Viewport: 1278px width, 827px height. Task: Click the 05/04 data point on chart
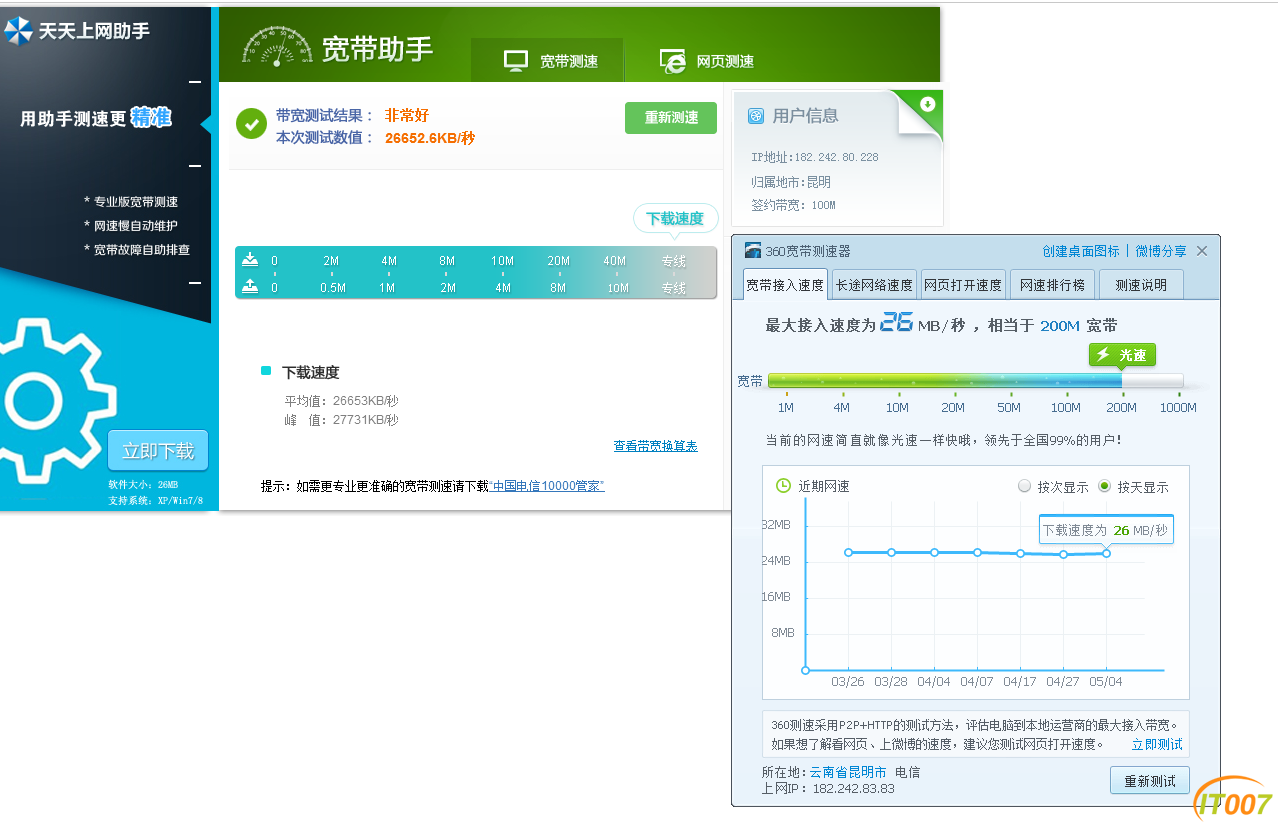click(x=1106, y=553)
